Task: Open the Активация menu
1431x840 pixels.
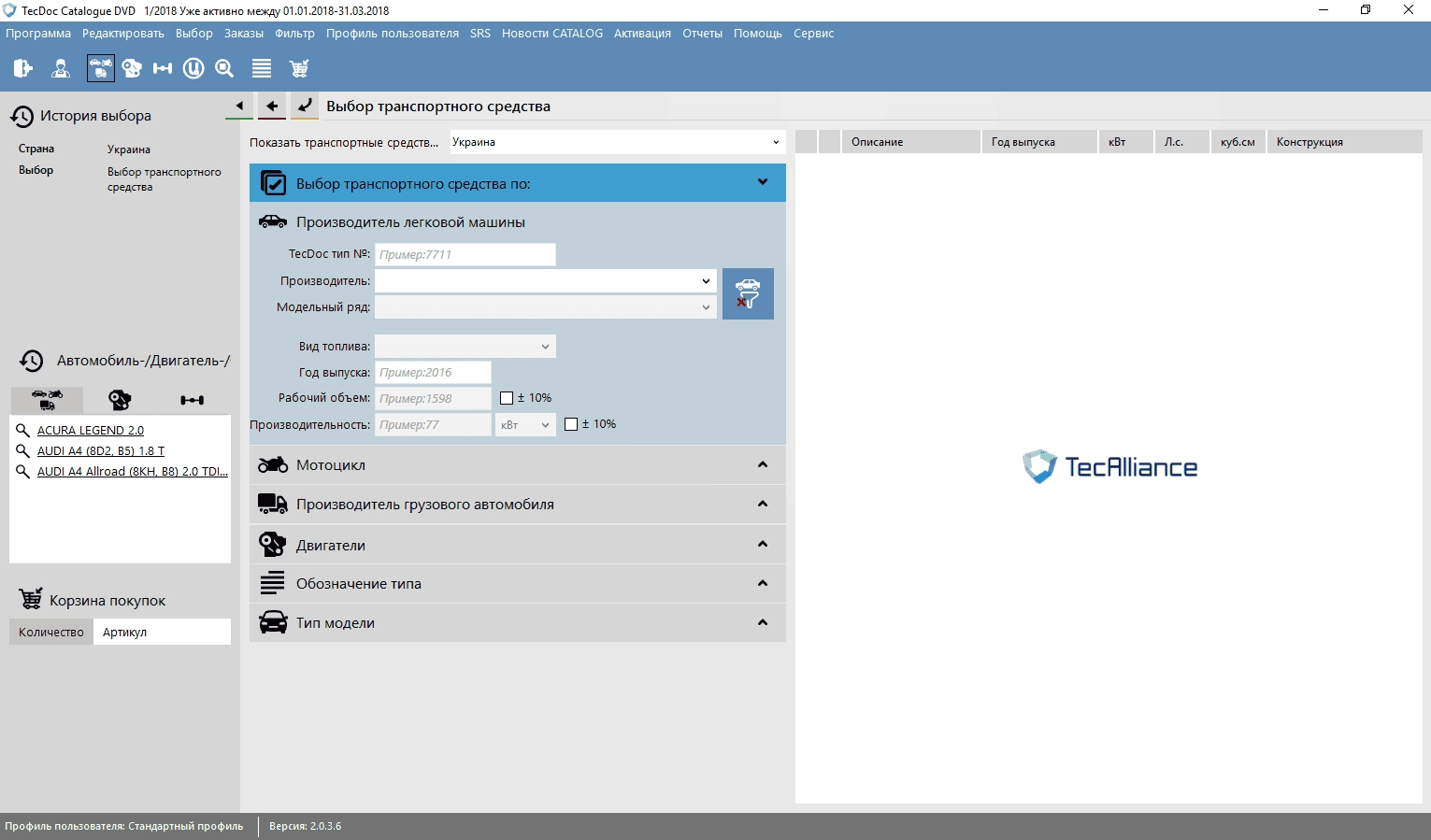Action: (x=642, y=34)
